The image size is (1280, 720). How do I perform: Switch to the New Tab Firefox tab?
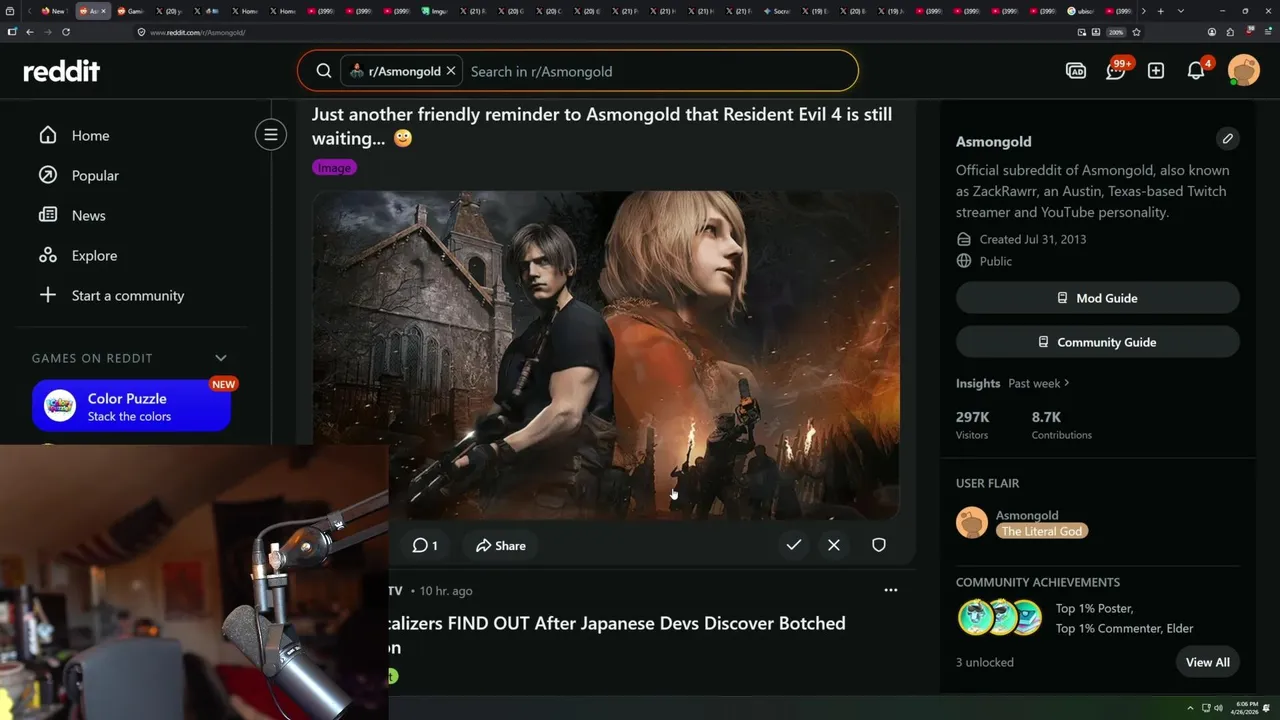point(53,11)
